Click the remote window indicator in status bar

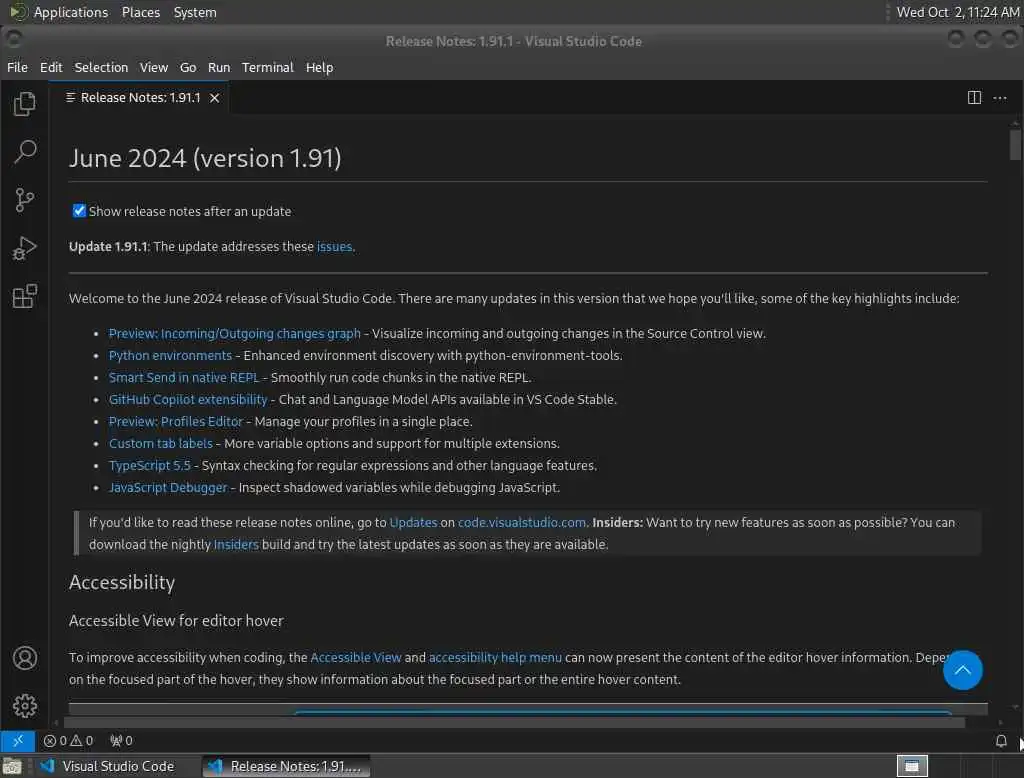18,741
